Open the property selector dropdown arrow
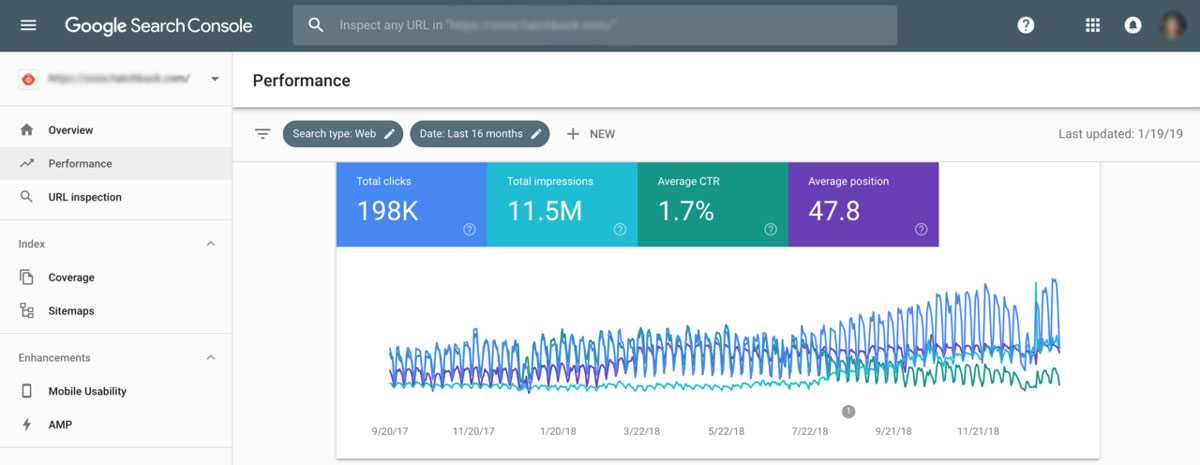 [215, 78]
